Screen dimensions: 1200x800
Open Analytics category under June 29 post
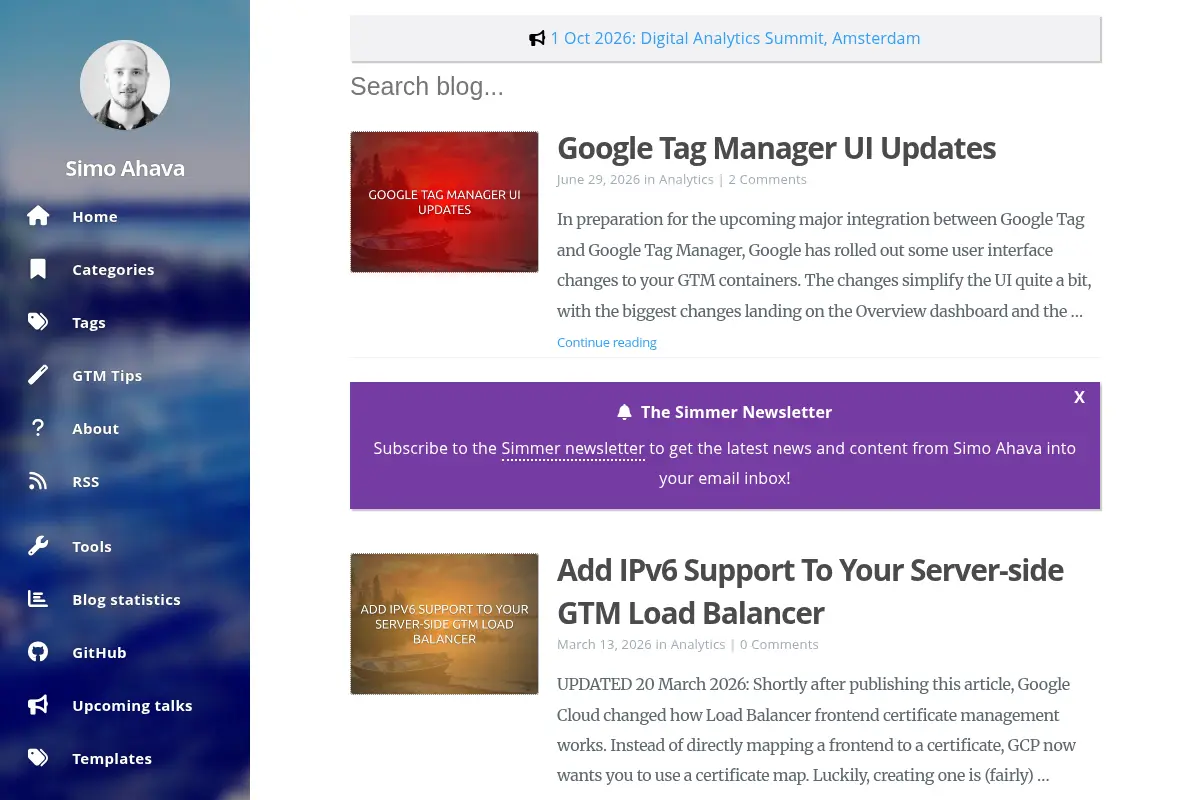[x=686, y=179]
